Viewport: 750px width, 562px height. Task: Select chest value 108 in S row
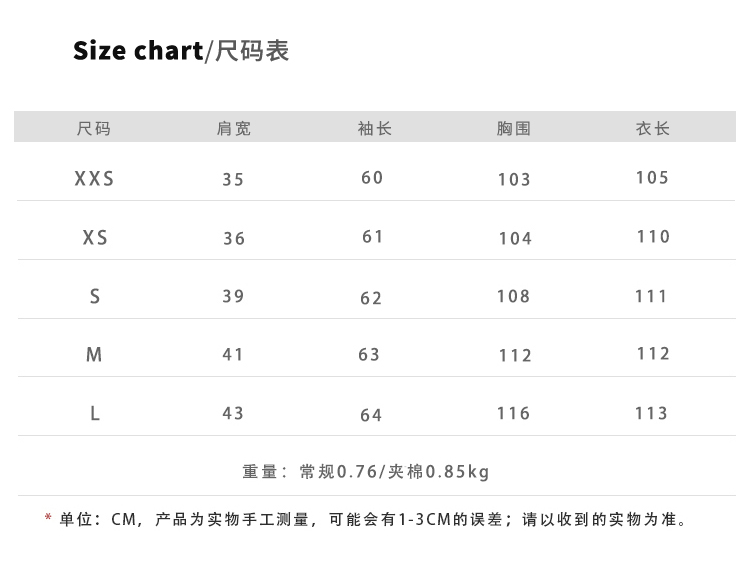tap(514, 297)
